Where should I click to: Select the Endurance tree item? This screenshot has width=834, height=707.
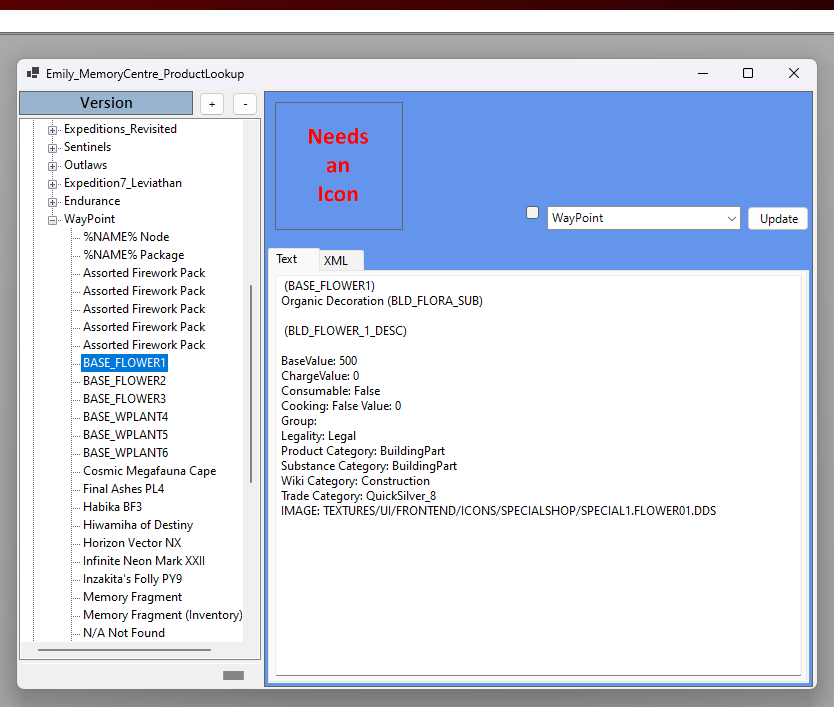pos(92,201)
